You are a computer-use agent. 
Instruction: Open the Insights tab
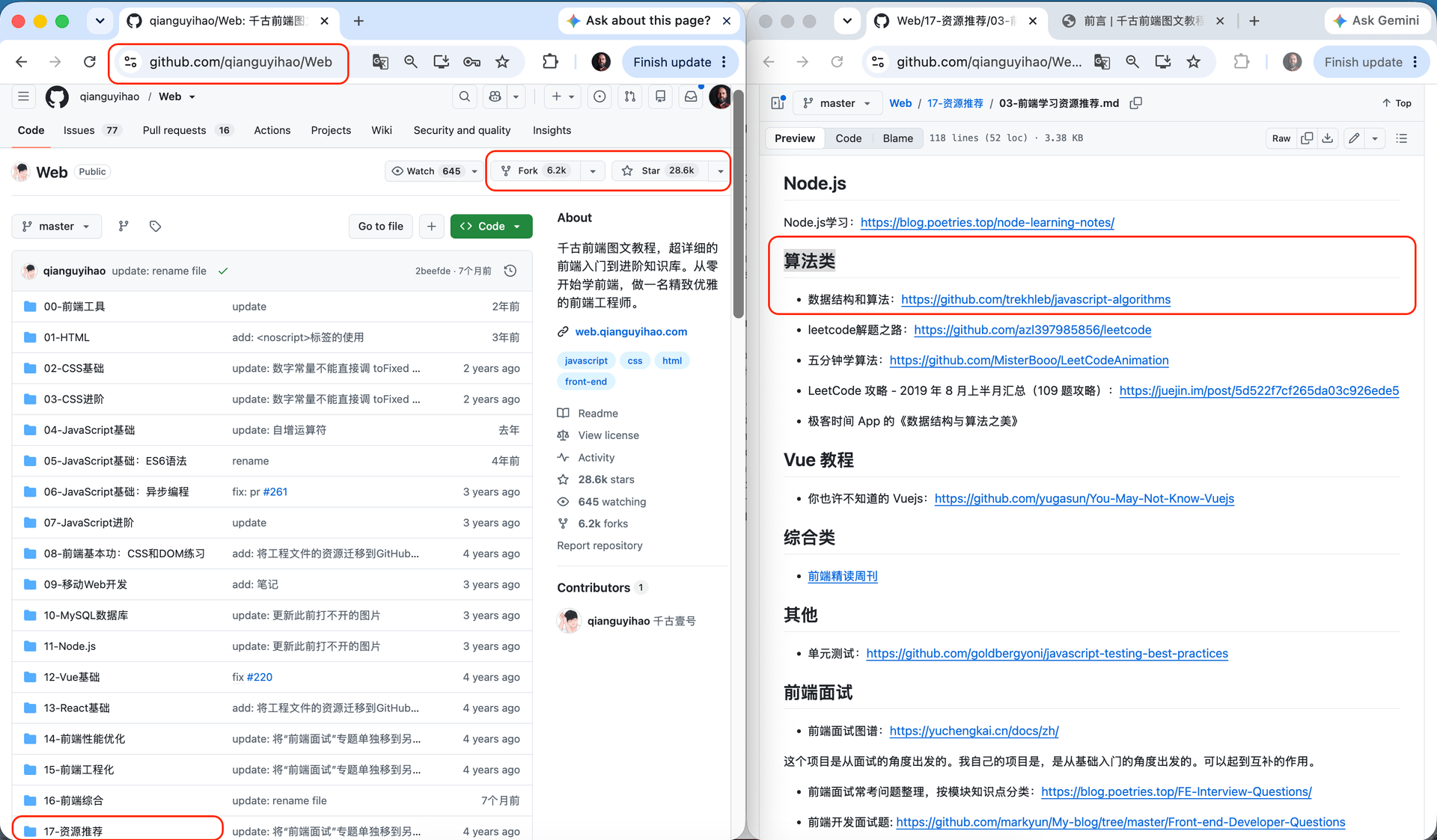pos(552,130)
